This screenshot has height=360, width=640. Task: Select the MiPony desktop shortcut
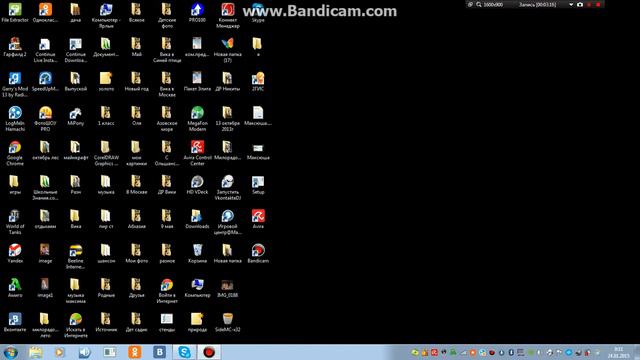(x=76, y=116)
